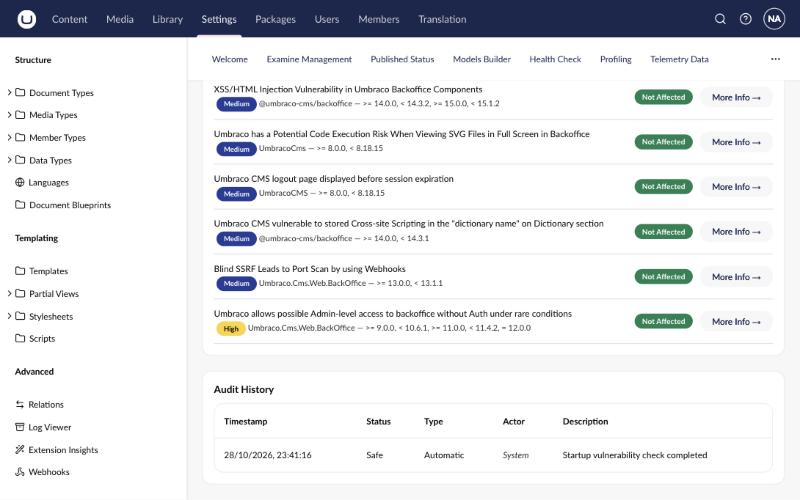
Task: More Info for SVG Files code execution risk
Action: coord(736,142)
